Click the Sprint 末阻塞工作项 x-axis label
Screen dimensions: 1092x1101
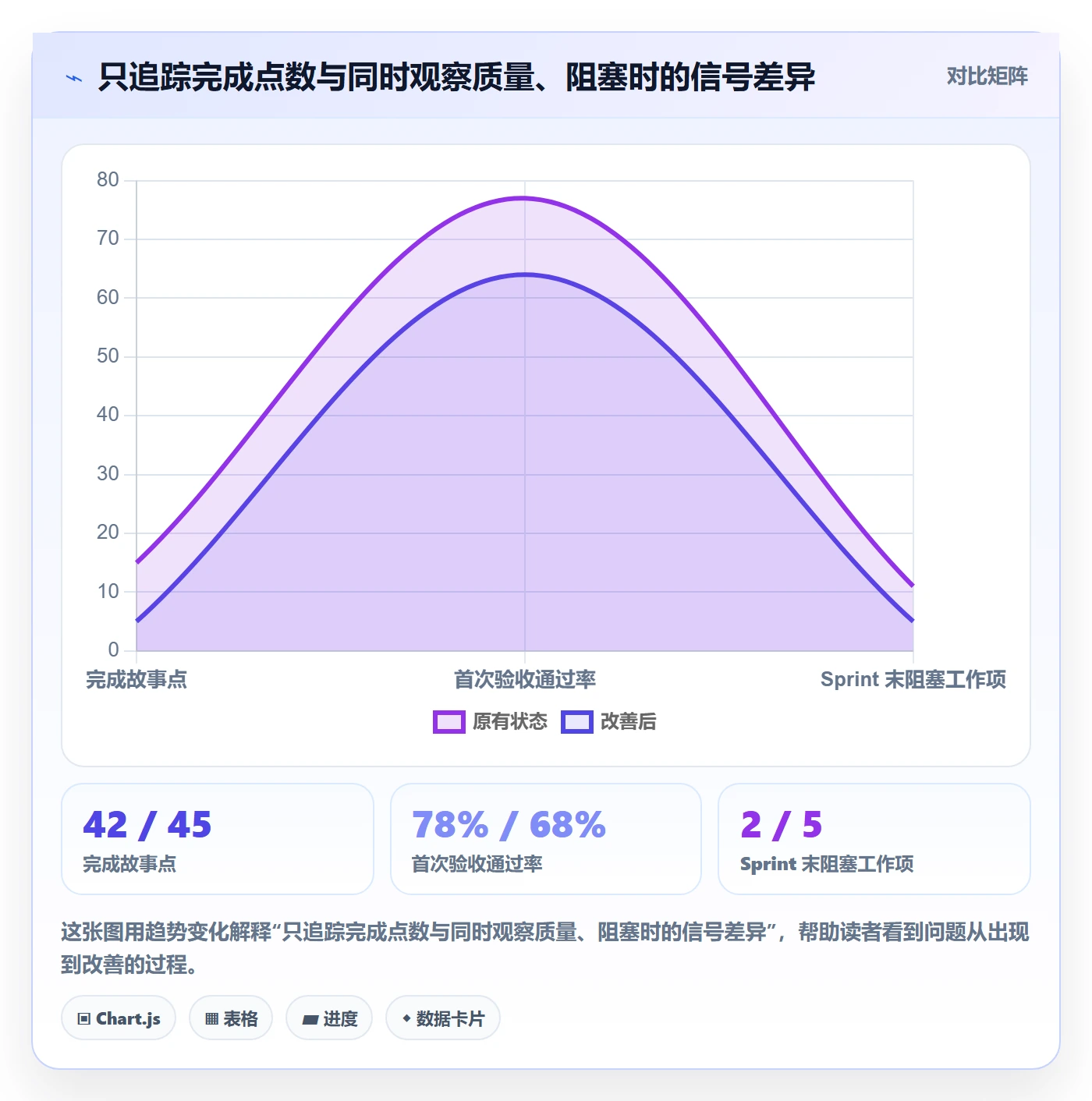pos(913,680)
